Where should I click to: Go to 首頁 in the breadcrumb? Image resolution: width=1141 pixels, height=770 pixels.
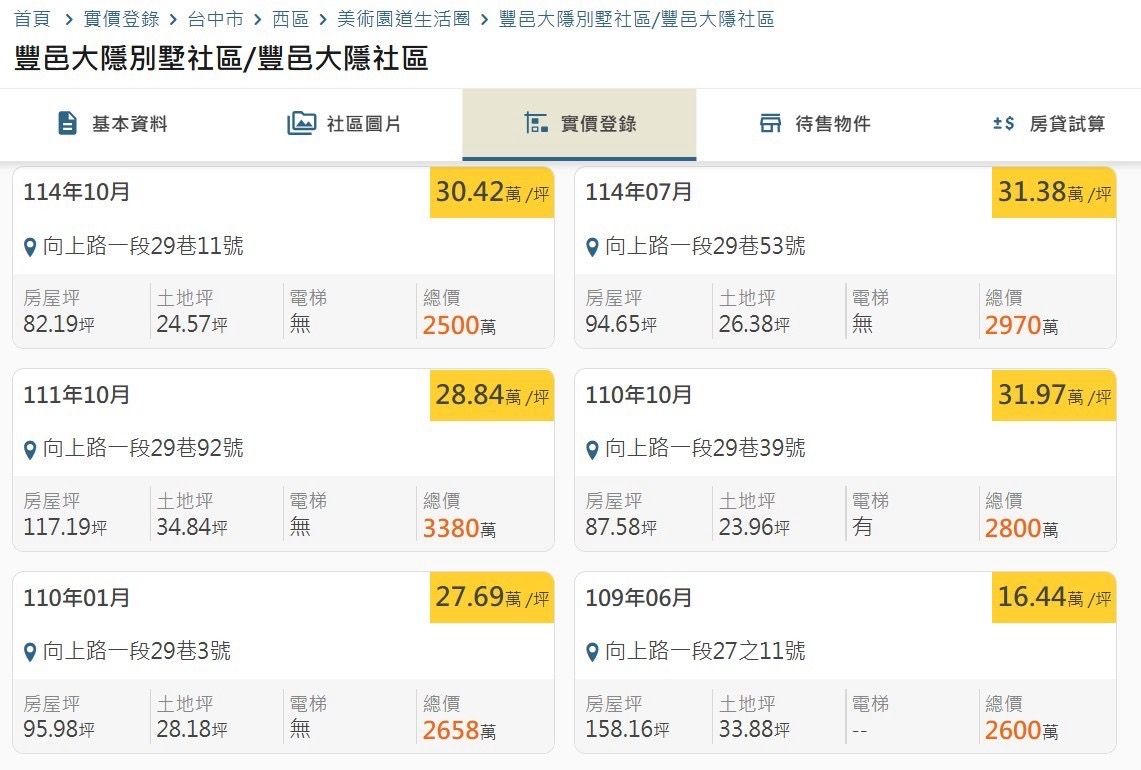point(32,19)
